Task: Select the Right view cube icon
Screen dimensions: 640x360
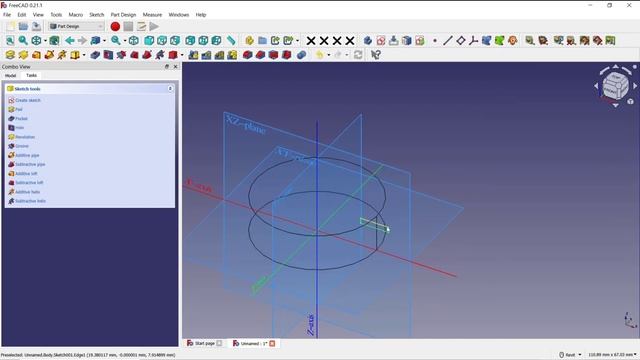Action: click(x=175, y=40)
